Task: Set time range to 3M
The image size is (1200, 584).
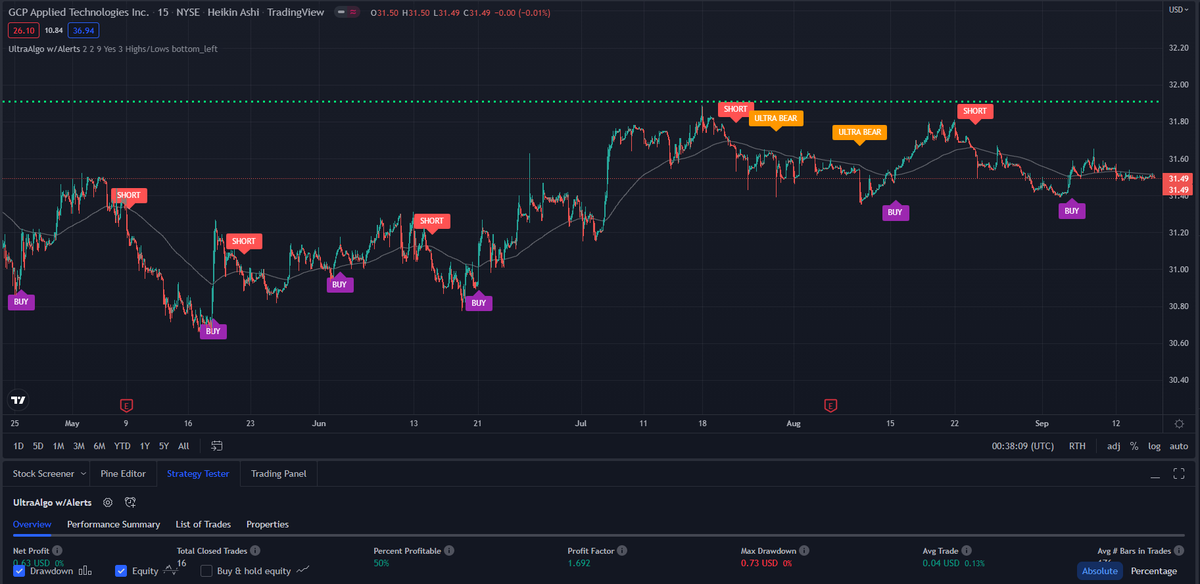Action: click(78, 446)
